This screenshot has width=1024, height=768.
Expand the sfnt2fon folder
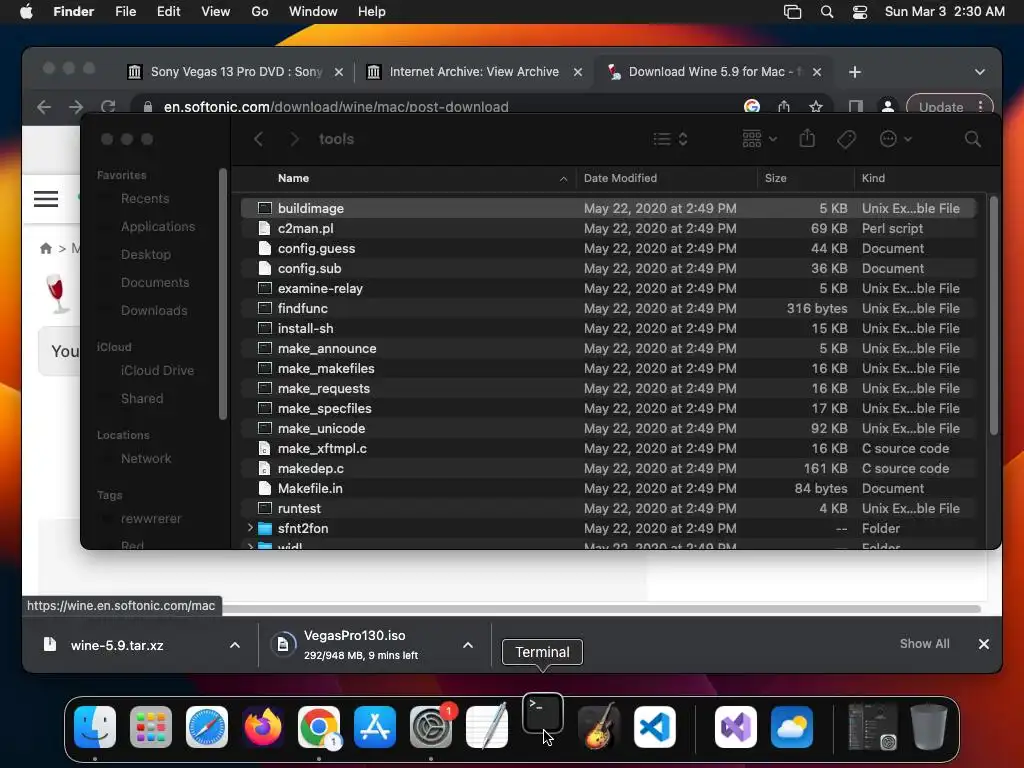pos(250,528)
